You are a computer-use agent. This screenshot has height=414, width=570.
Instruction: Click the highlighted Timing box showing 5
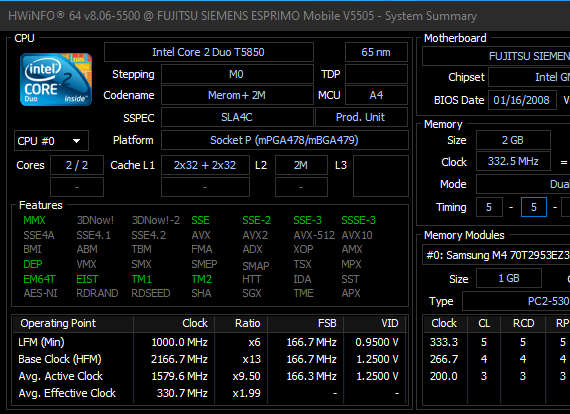tap(534, 207)
